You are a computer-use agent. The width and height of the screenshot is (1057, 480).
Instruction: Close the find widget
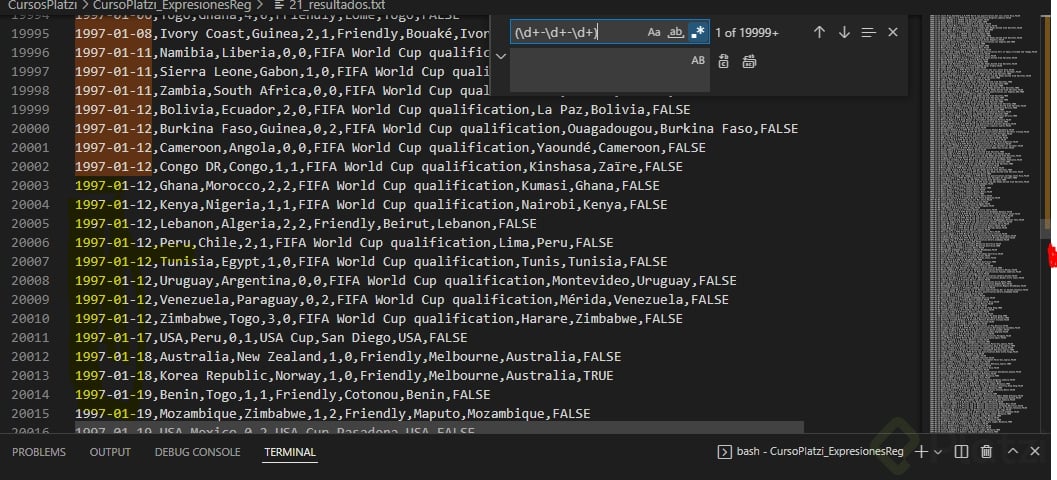pos(893,32)
